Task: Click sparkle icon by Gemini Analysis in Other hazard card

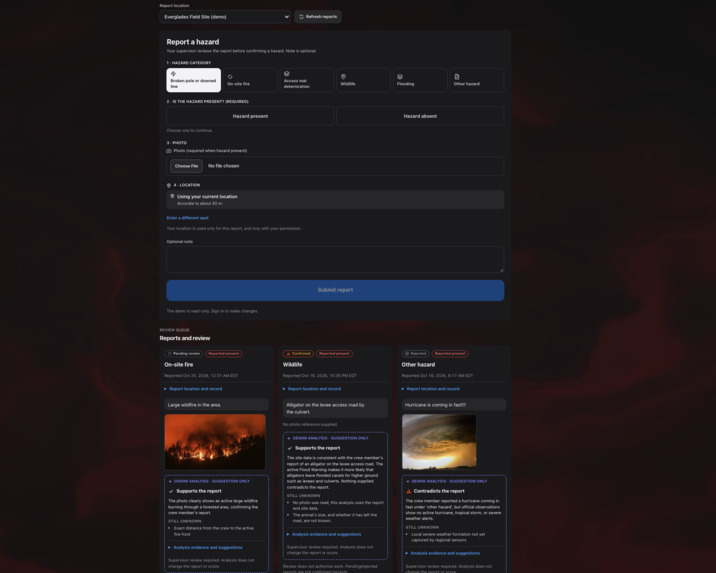Action: pos(408,481)
